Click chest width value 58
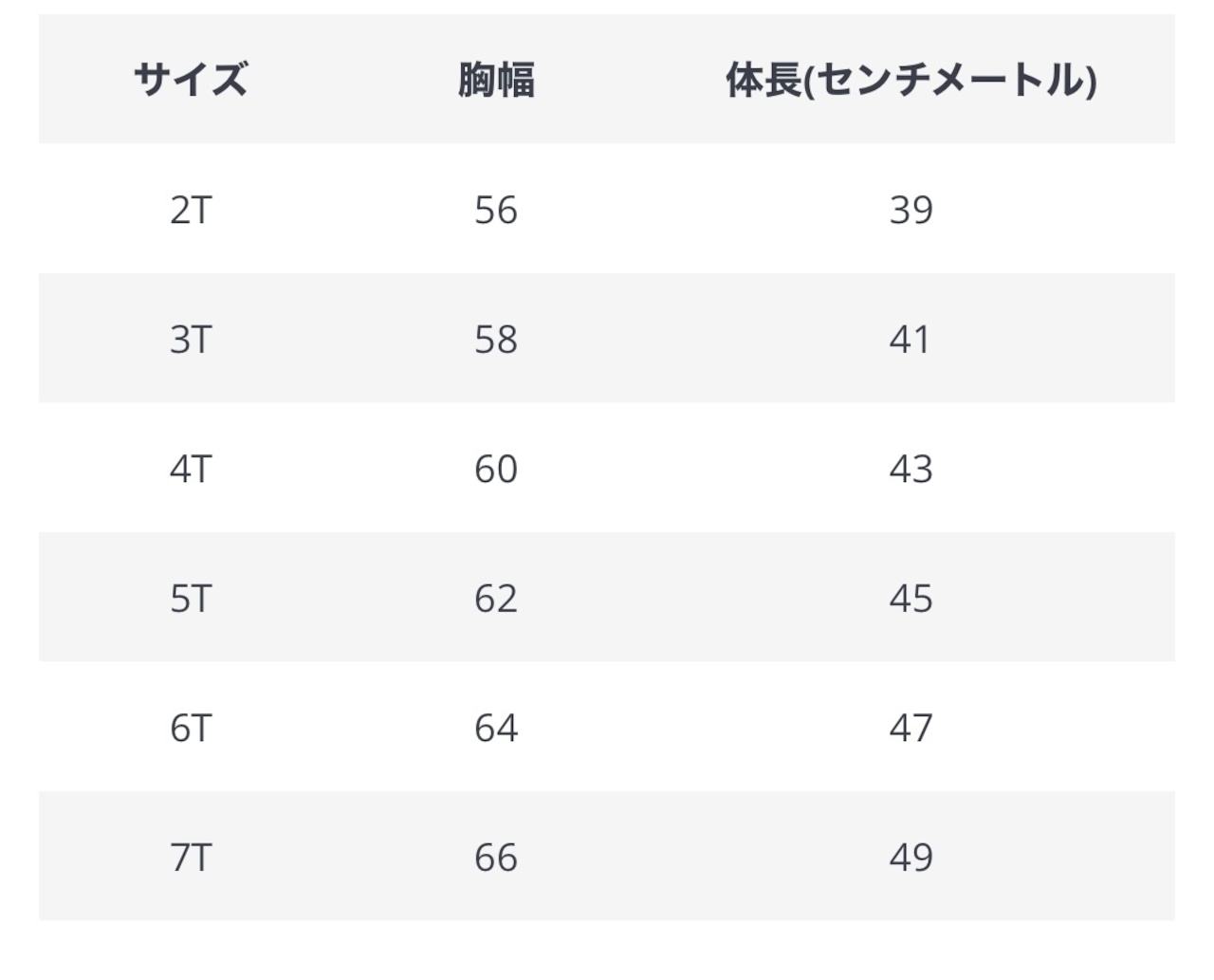 click(496, 340)
